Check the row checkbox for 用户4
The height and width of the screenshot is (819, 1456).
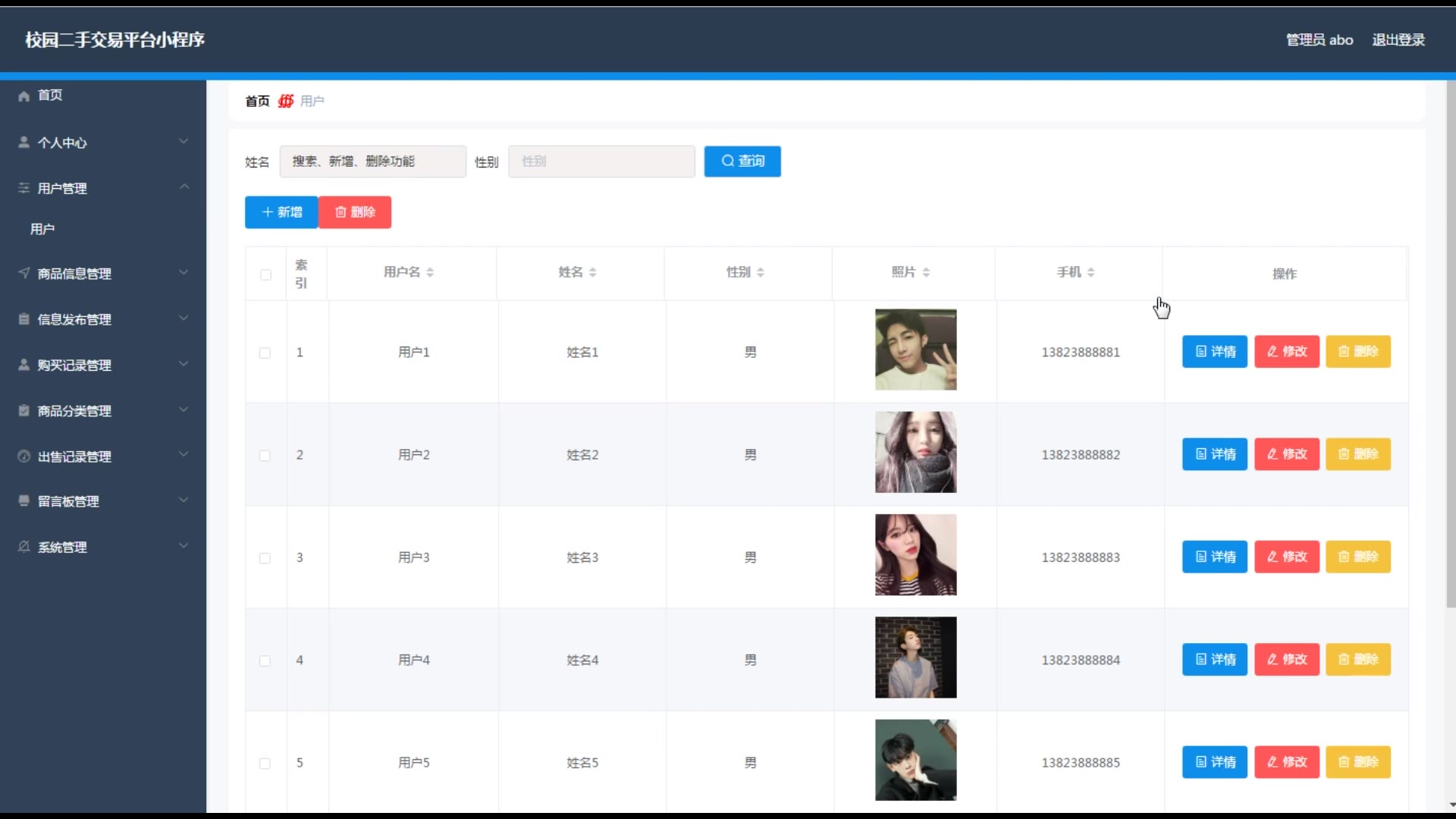(x=265, y=661)
